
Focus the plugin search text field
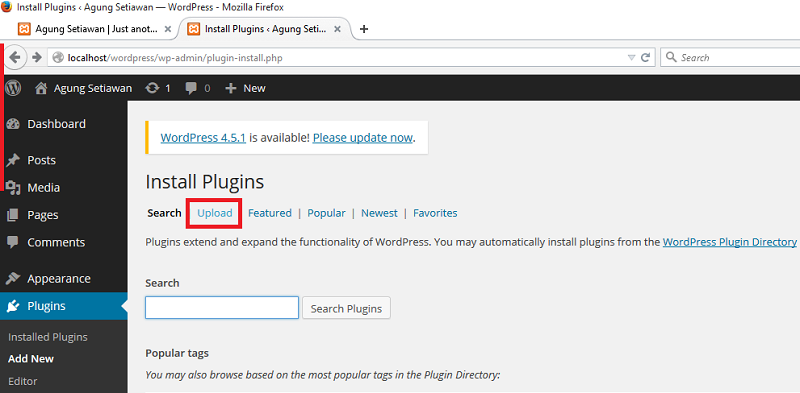tap(222, 308)
